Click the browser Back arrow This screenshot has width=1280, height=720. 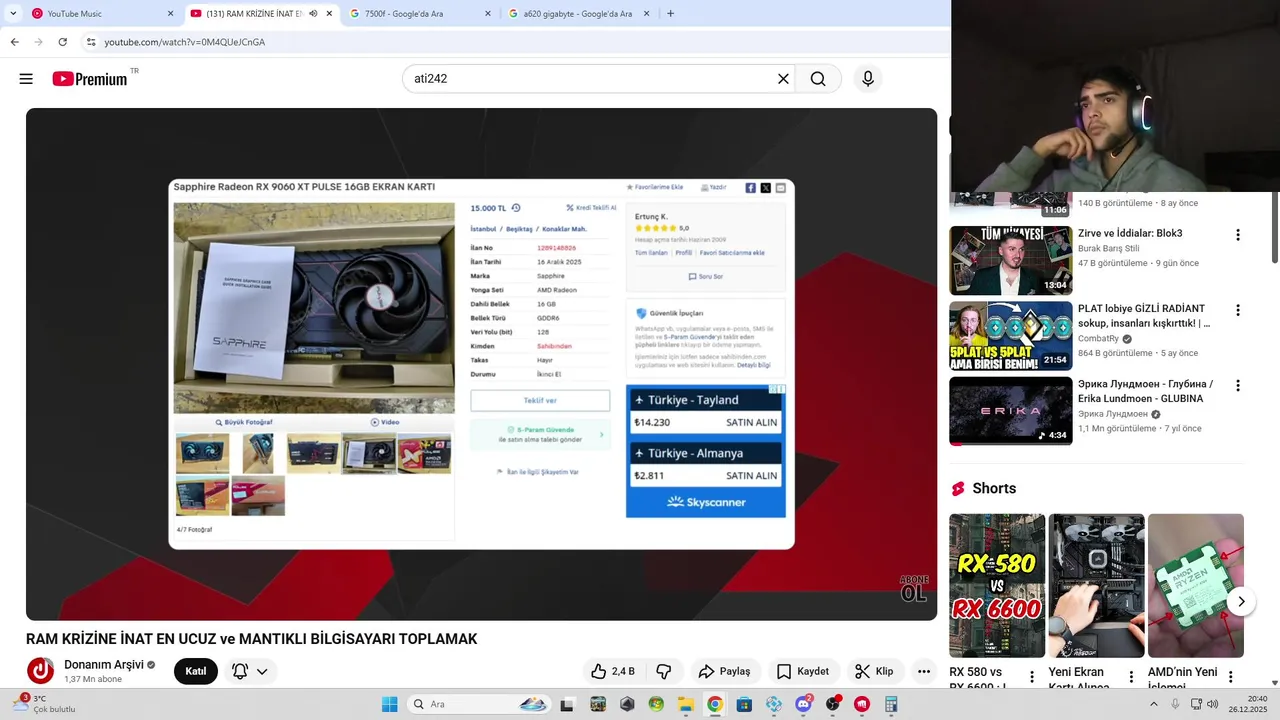(x=14, y=42)
